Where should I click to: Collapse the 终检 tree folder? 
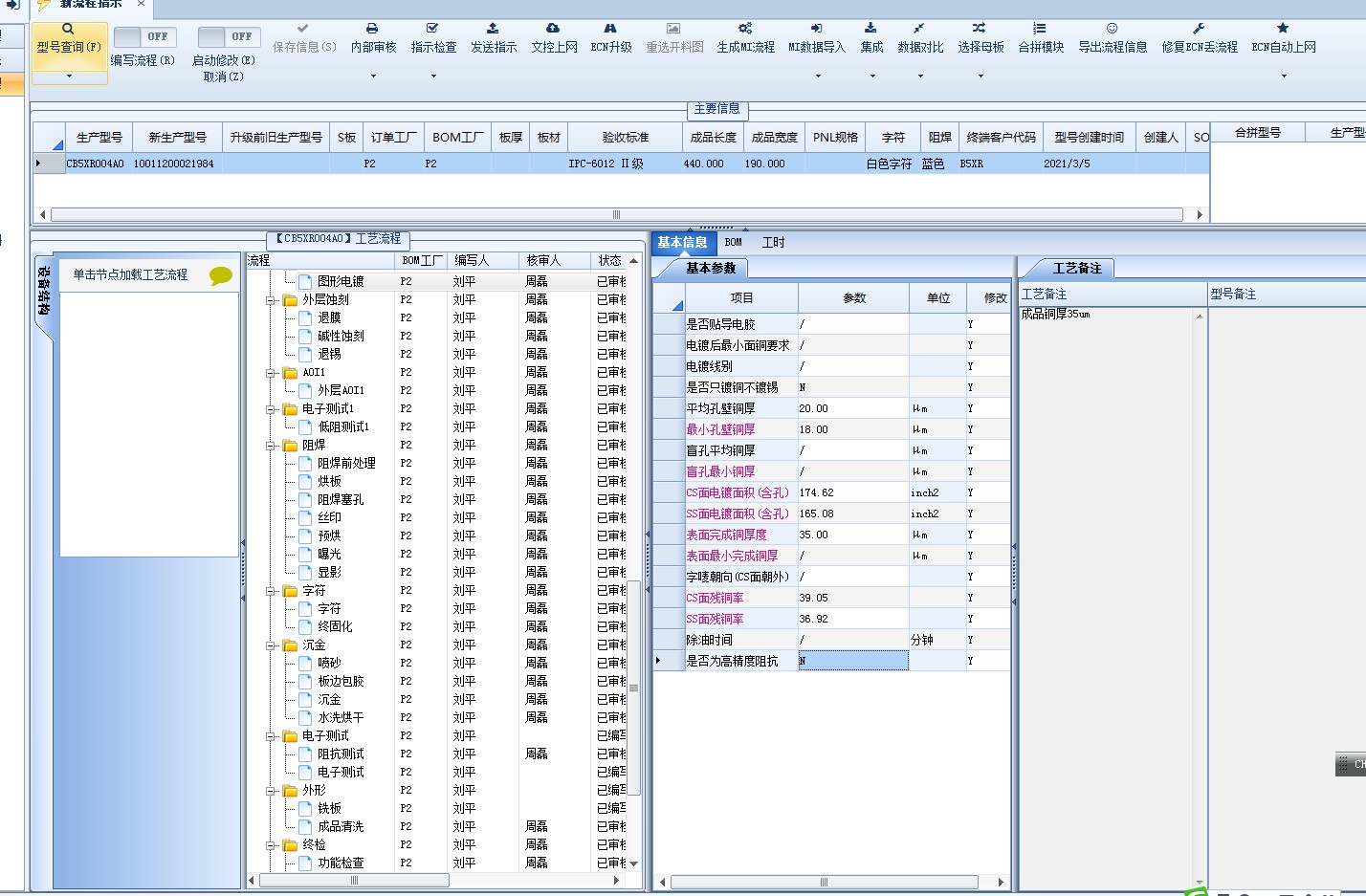(271, 845)
